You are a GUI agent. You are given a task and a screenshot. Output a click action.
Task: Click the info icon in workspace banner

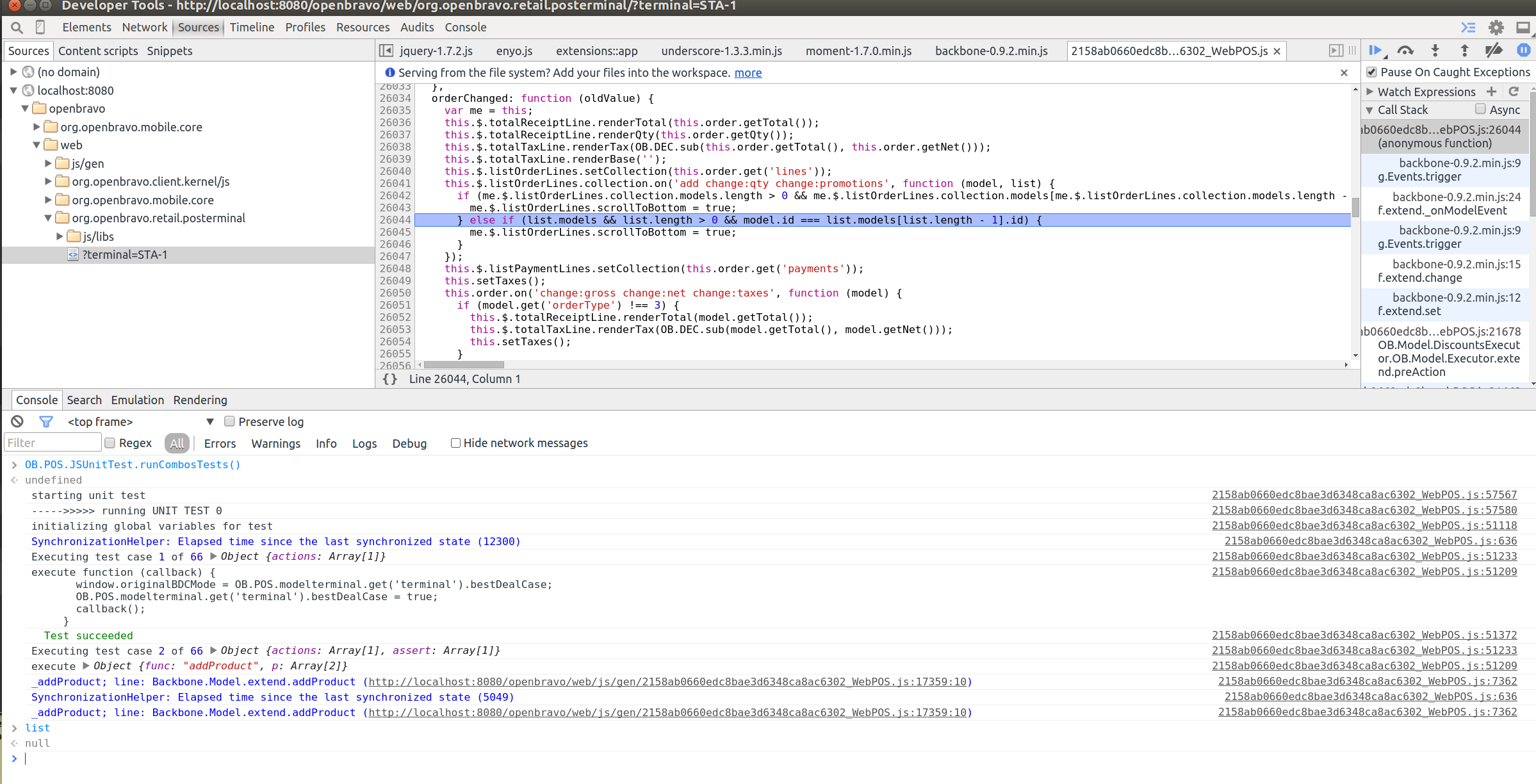(389, 72)
